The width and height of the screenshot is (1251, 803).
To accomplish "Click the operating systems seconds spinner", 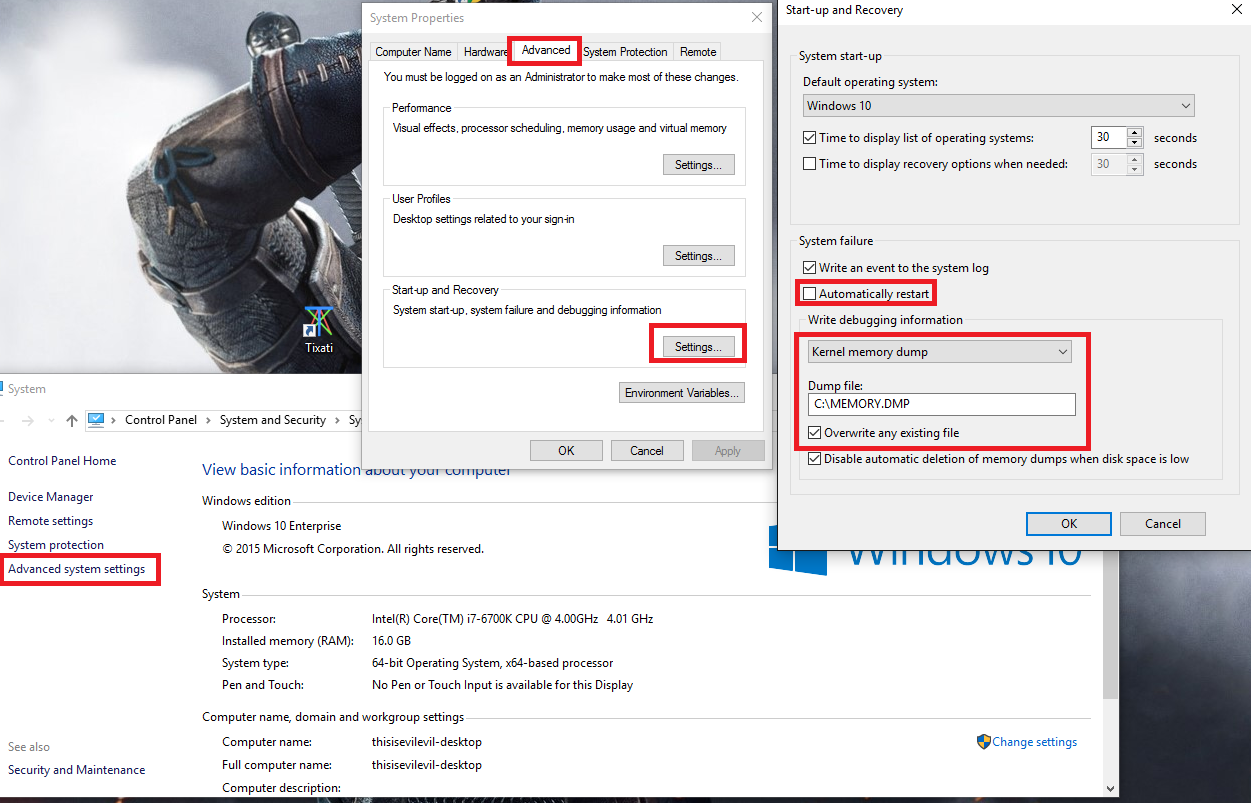I will tap(1134, 138).
